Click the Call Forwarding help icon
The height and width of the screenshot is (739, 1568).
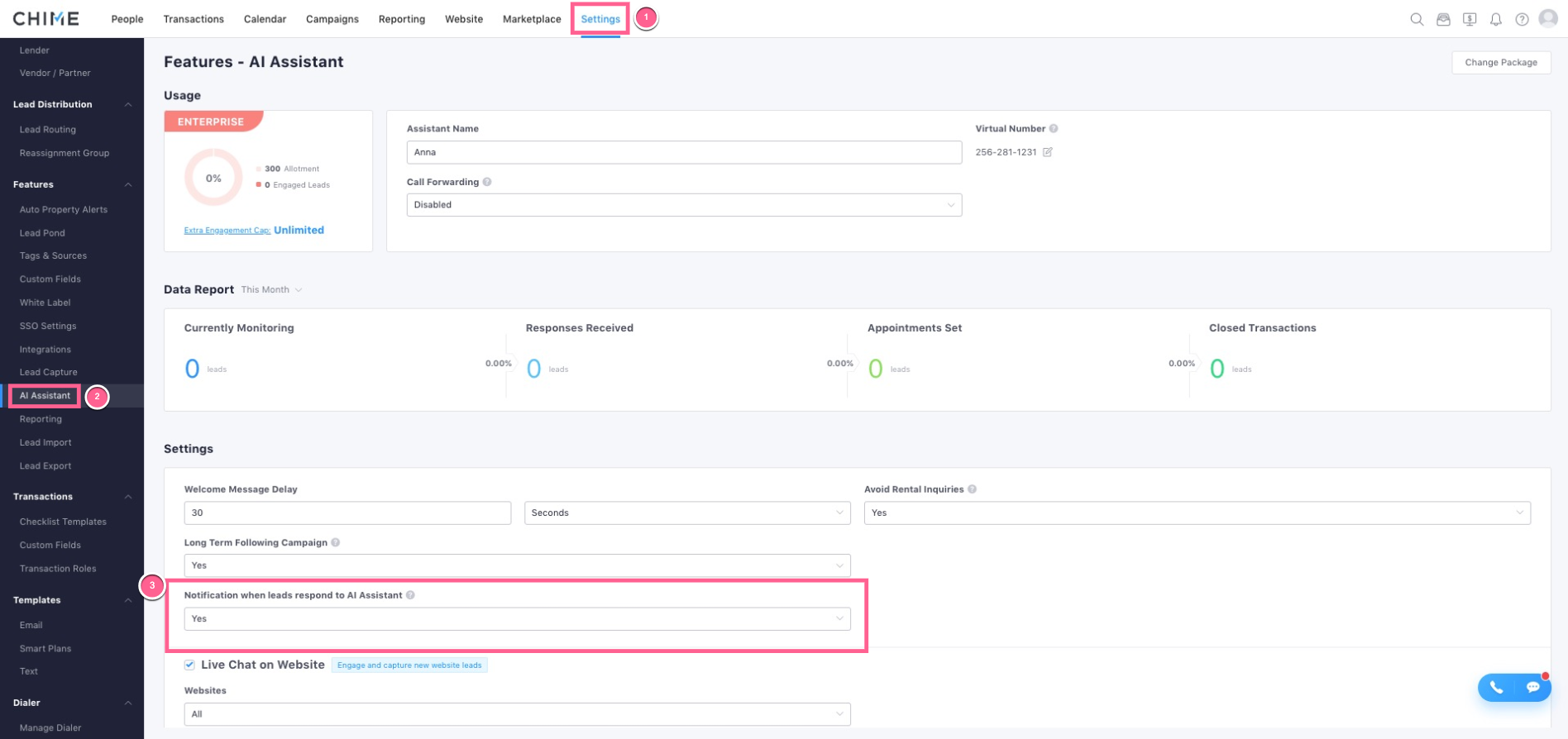click(487, 182)
